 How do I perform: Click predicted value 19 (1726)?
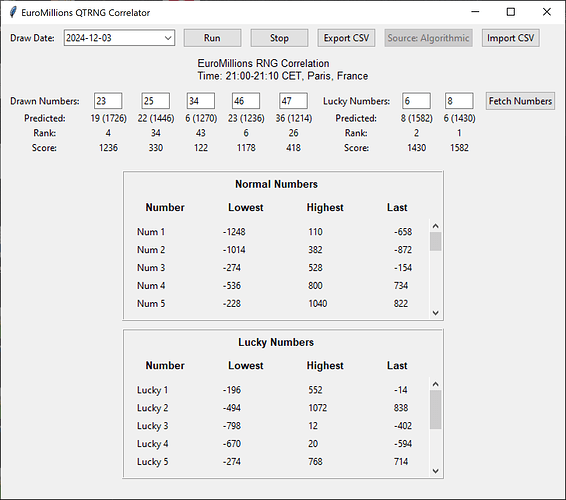[x=108, y=118]
